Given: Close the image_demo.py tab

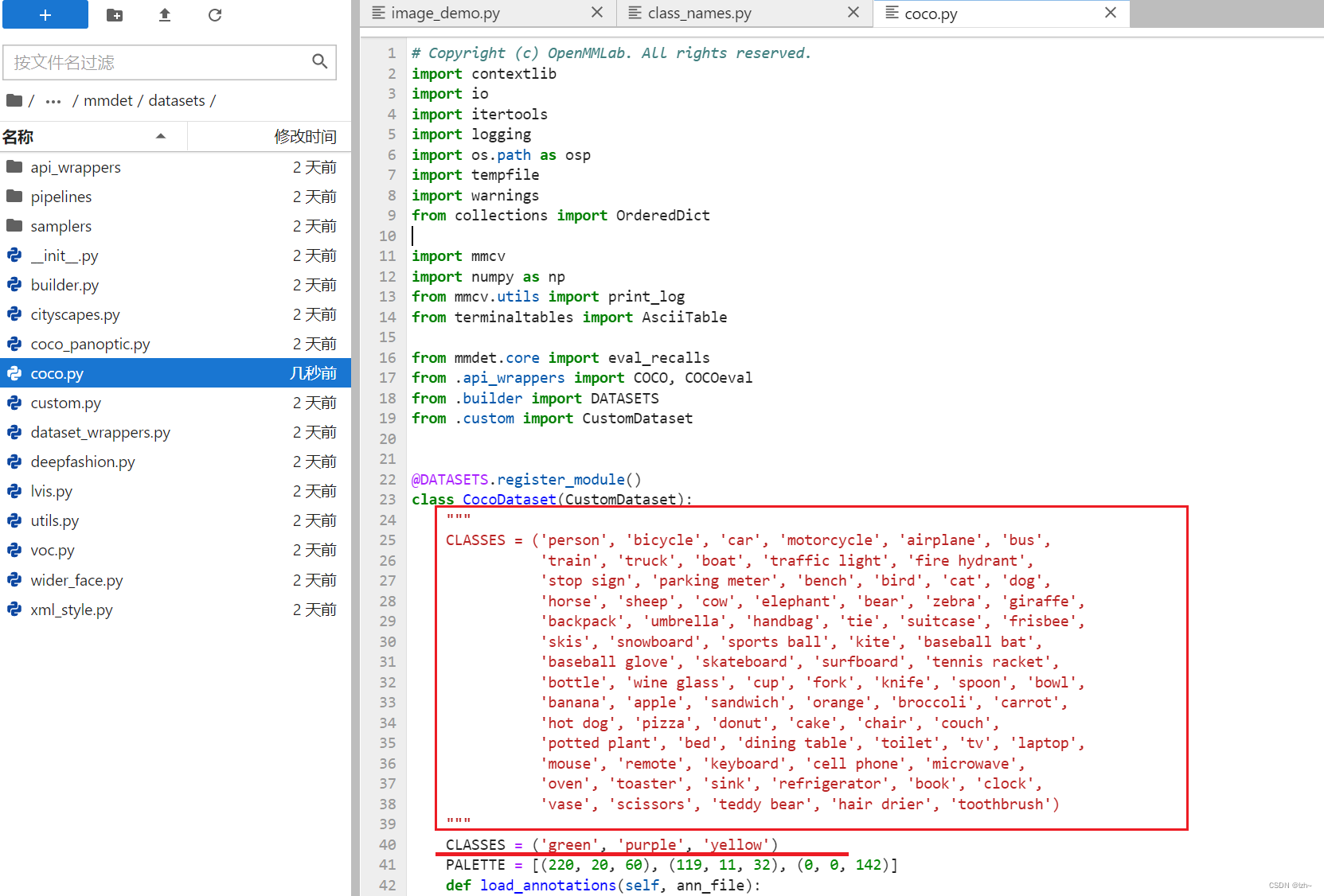Looking at the screenshot, I should pos(597,13).
